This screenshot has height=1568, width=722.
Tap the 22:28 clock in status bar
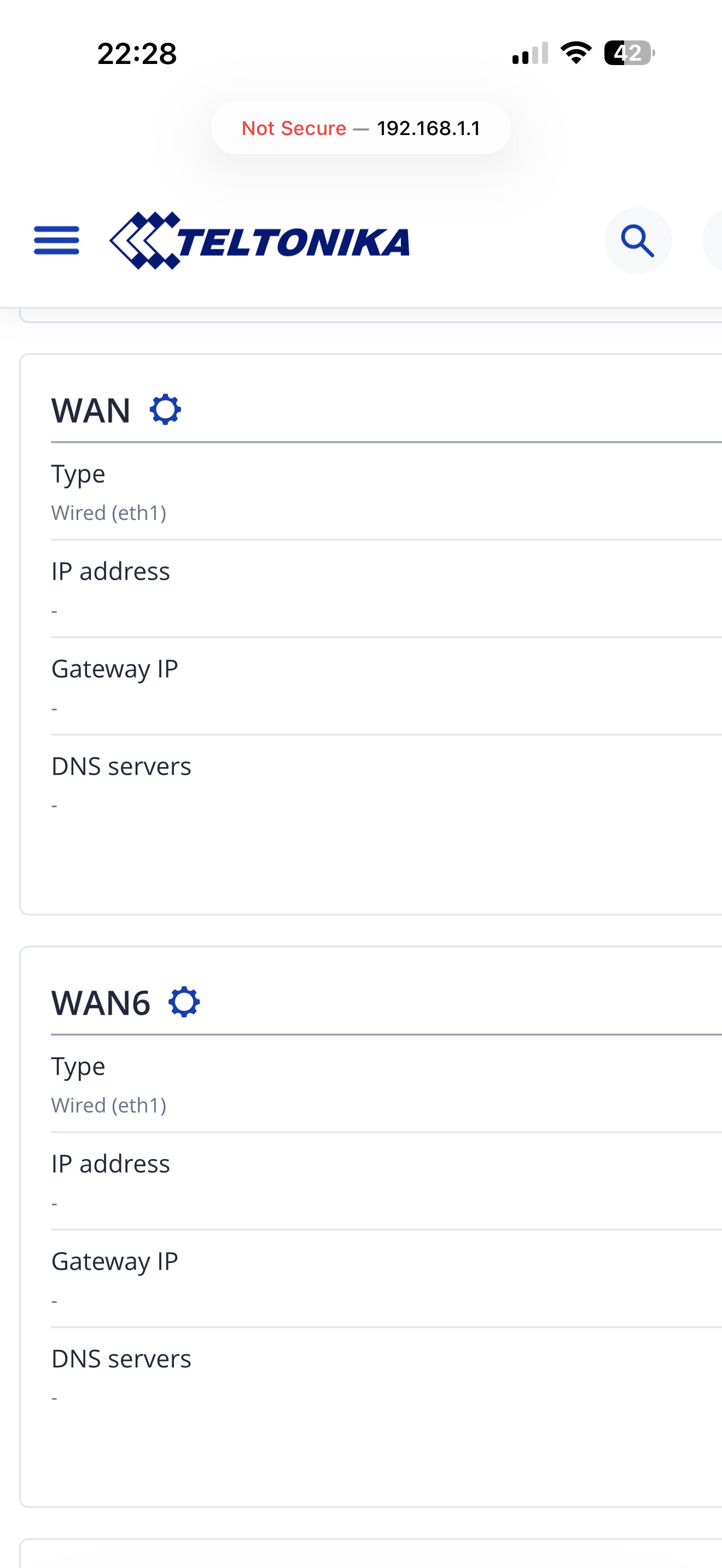(137, 54)
